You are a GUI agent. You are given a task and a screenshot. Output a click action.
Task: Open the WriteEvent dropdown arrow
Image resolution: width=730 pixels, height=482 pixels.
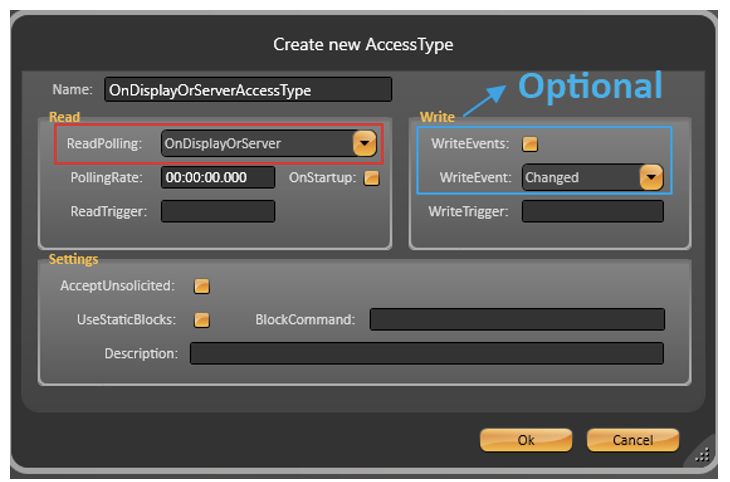click(x=651, y=178)
